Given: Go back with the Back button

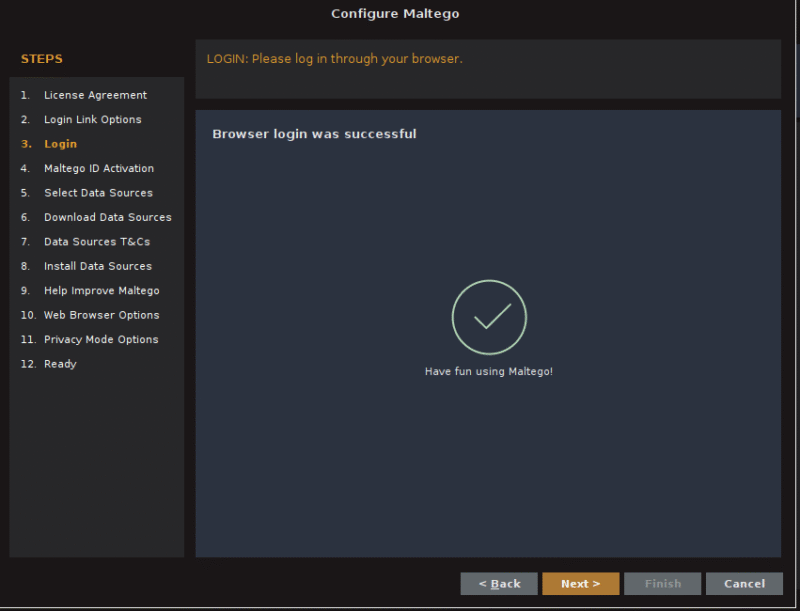Looking at the screenshot, I should 499,584.
